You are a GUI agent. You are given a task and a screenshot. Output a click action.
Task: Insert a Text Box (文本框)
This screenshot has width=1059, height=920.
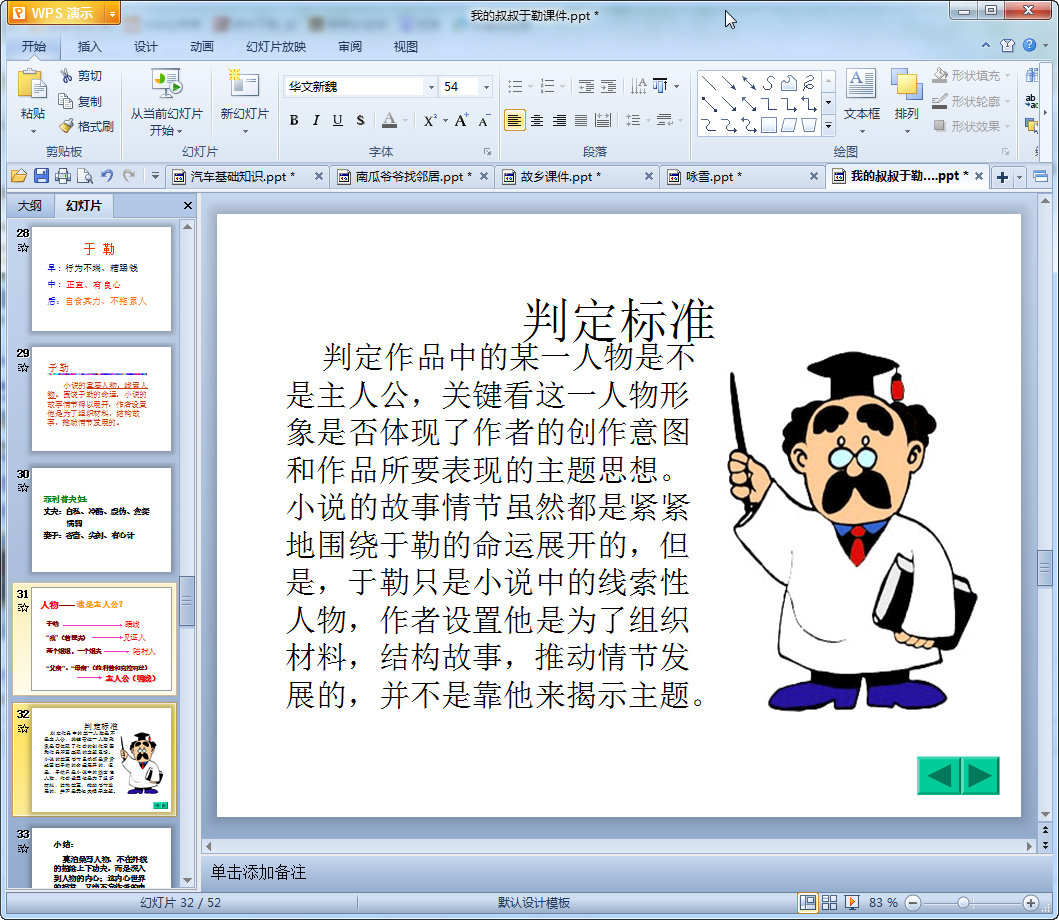click(x=861, y=94)
